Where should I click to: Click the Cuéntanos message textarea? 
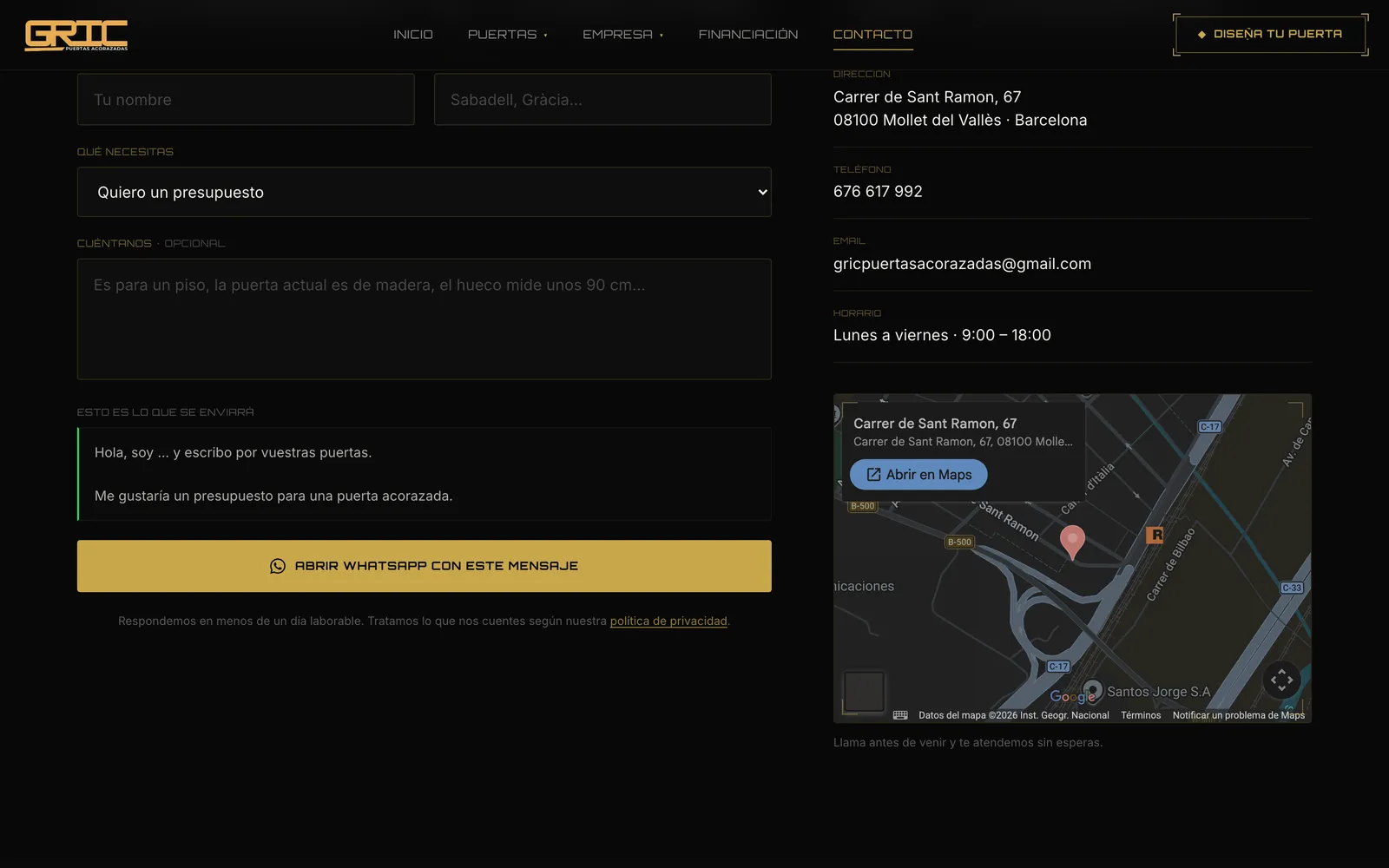point(424,319)
